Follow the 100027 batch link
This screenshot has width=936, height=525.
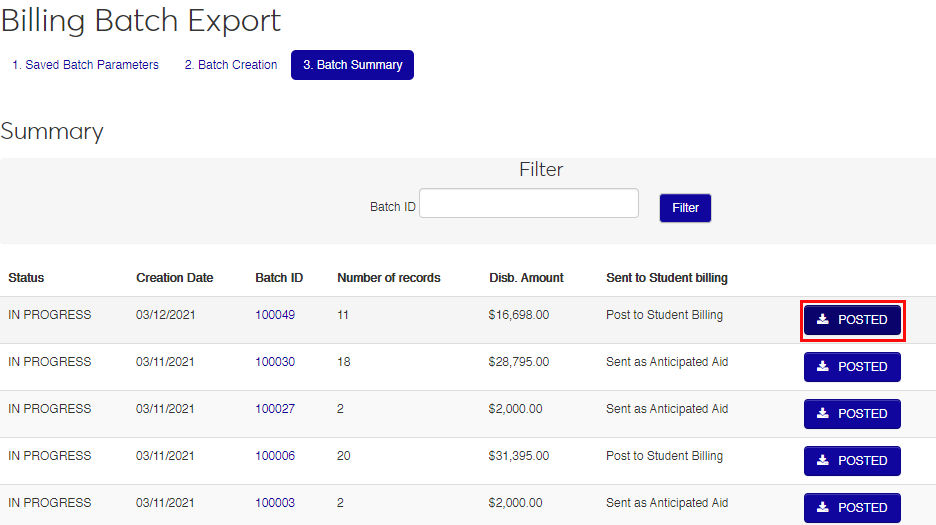(x=275, y=409)
